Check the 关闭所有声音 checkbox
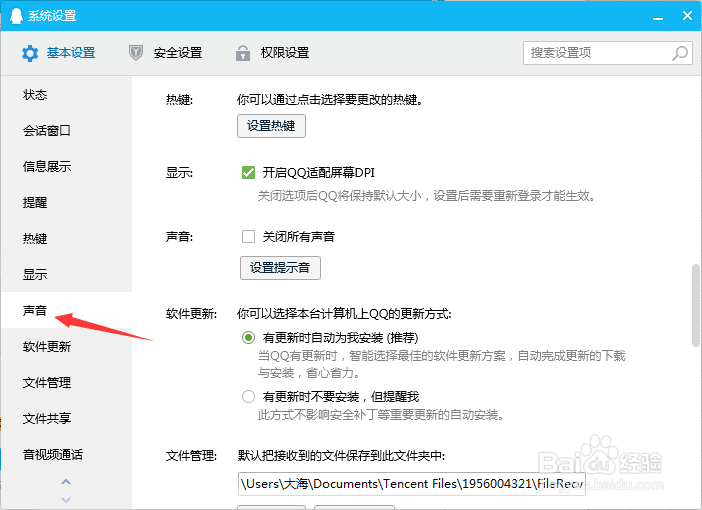This screenshot has height=510, width=702. pyautogui.click(x=248, y=236)
